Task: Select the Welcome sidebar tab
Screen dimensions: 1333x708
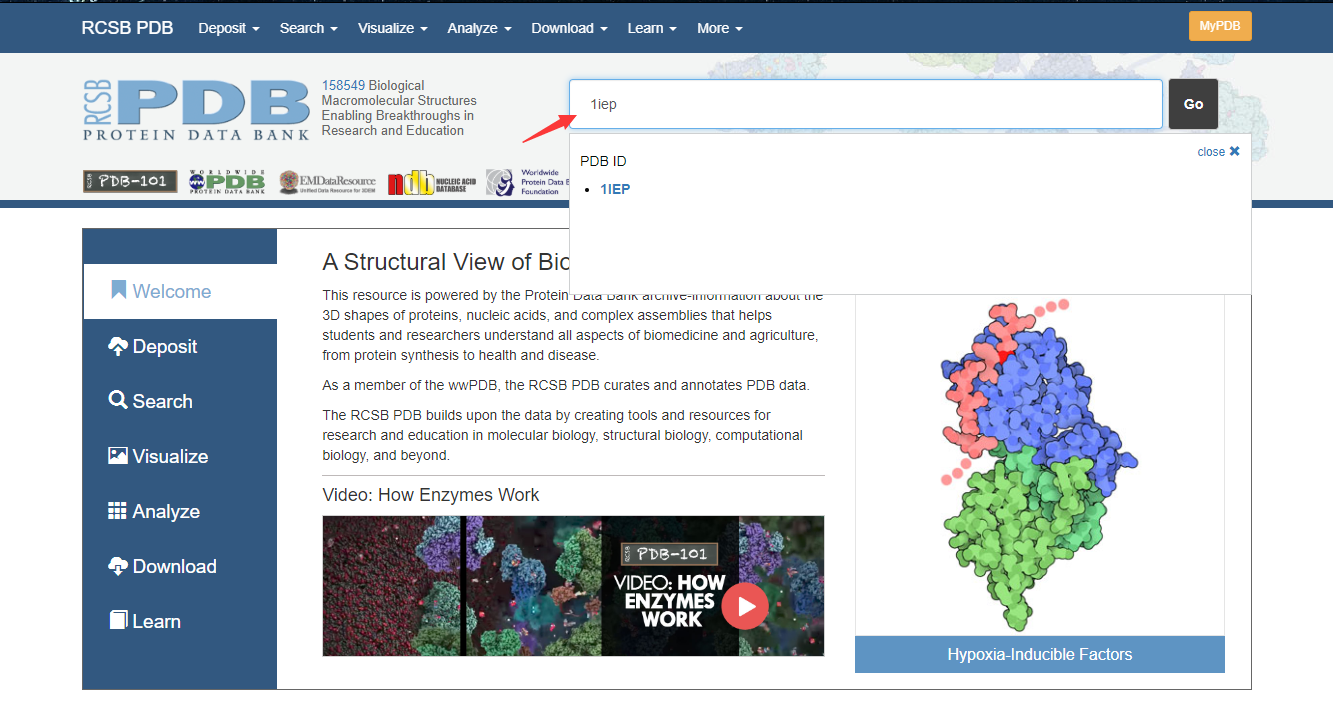Action: pos(180,291)
